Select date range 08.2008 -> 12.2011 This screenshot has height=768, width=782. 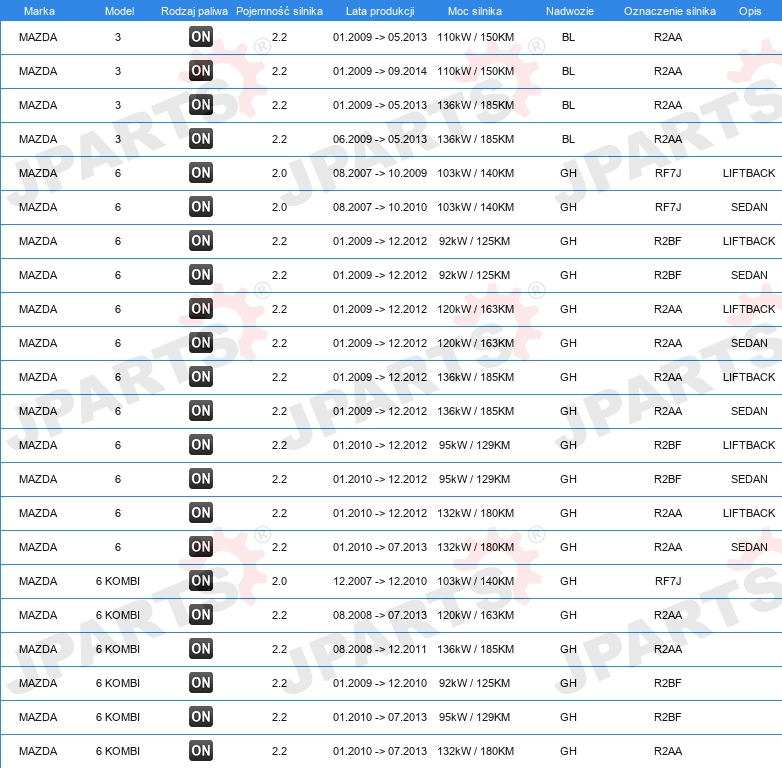pyautogui.click(x=380, y=649)
